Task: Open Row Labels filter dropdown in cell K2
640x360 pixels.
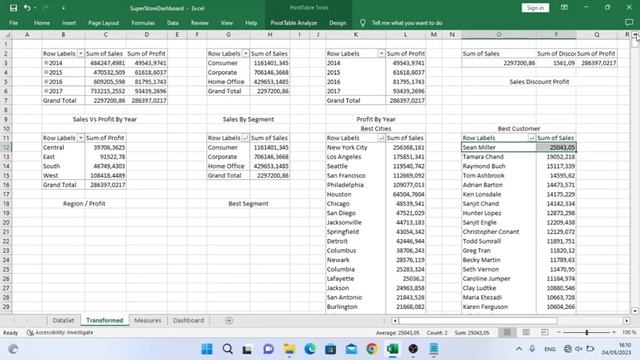Action: point(381,53)
